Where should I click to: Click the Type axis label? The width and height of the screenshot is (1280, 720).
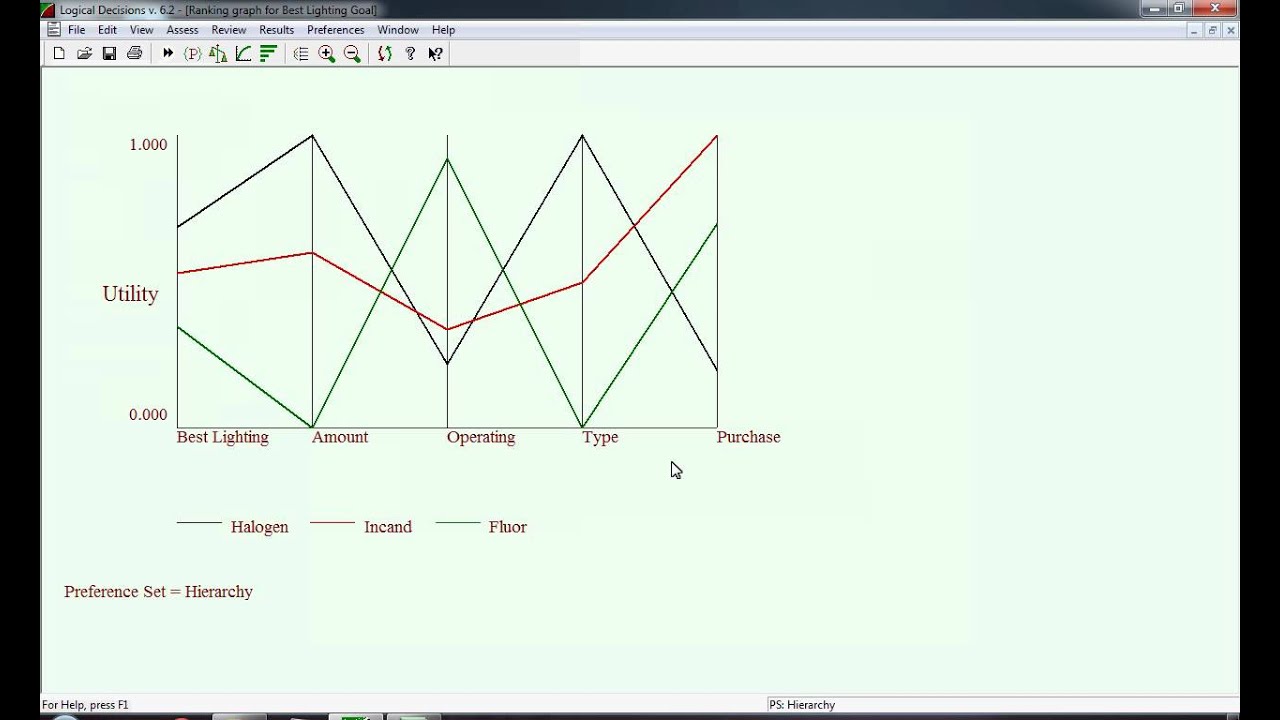click(601, 437)
